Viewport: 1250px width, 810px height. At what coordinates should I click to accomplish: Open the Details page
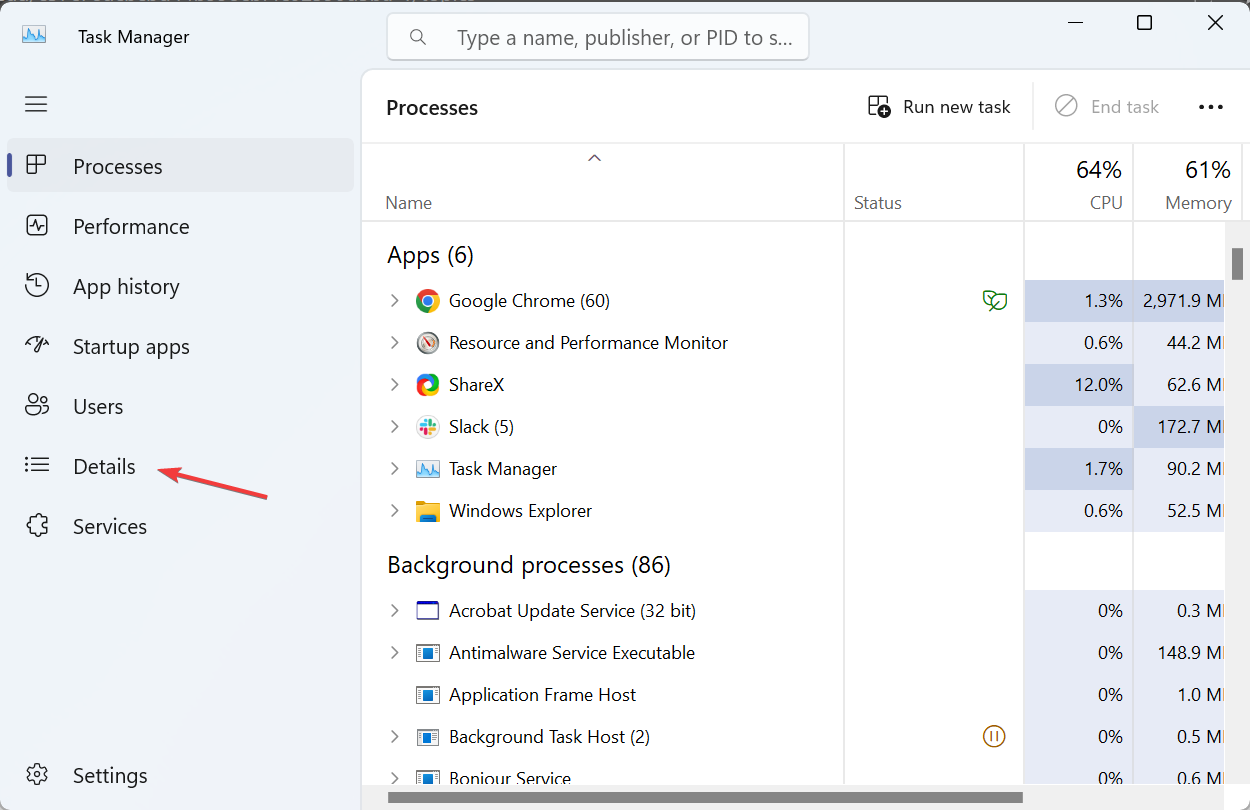[180, 466]
